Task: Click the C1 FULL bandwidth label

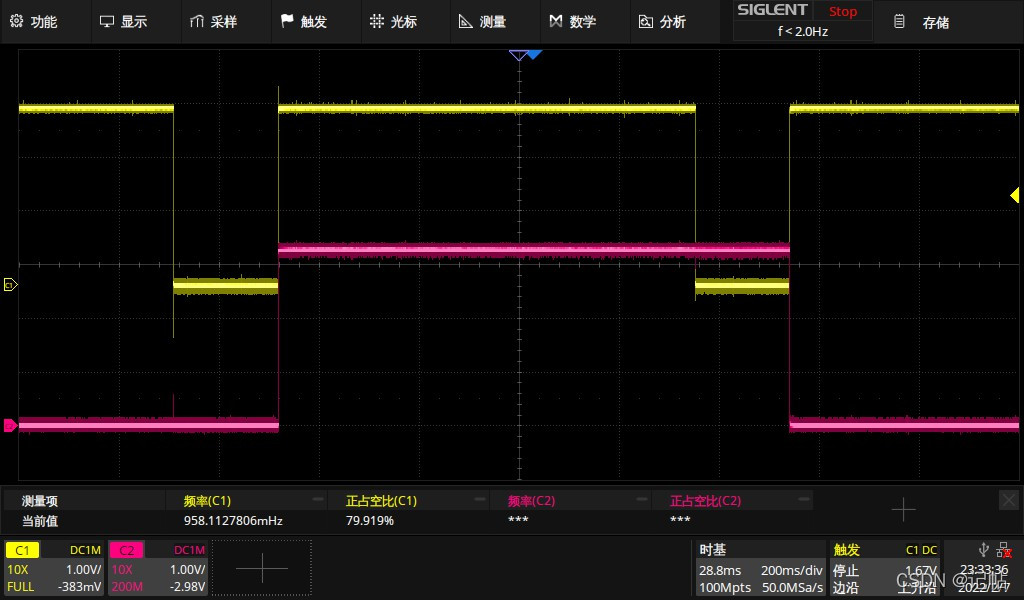Action: pos(20,586)
